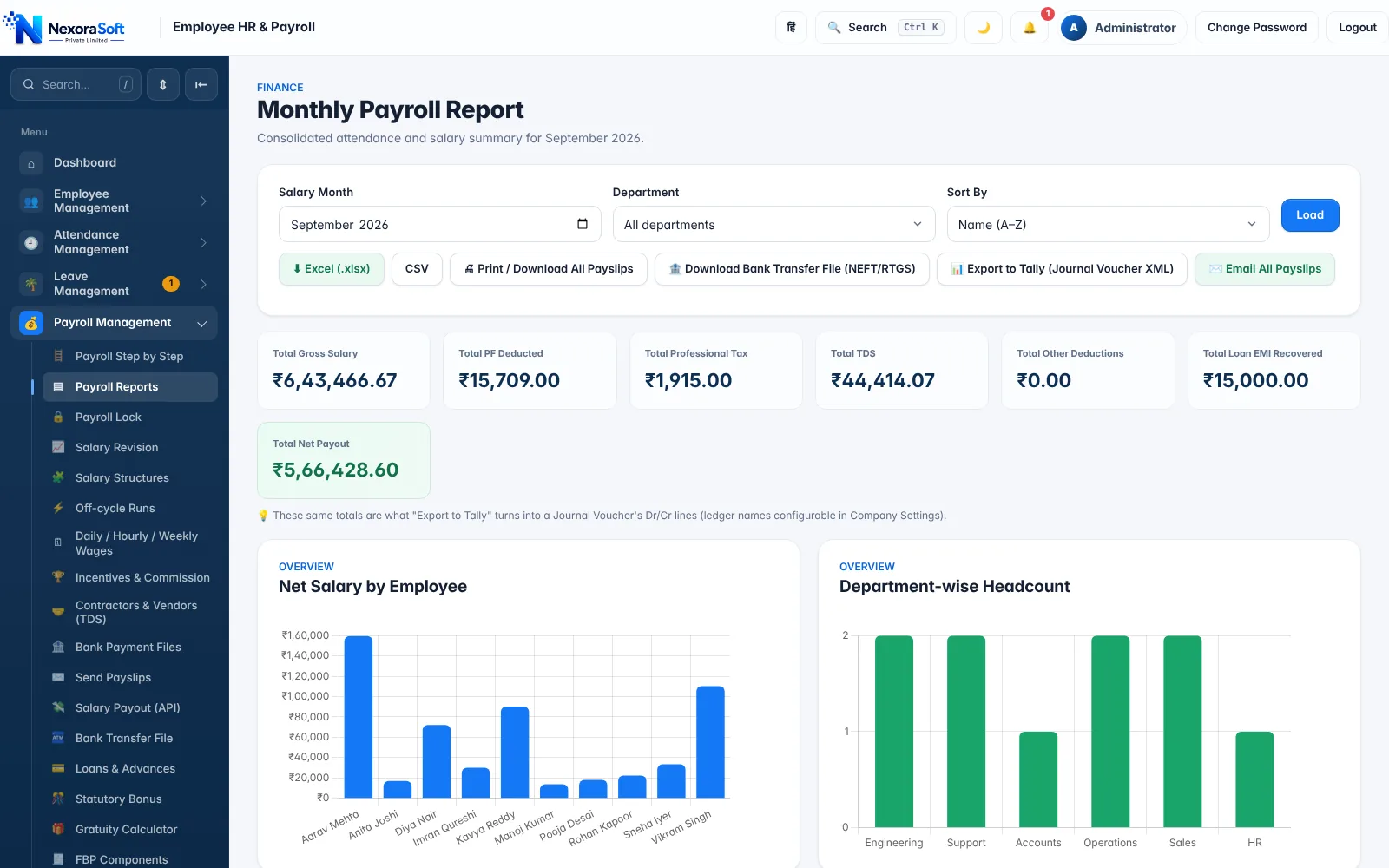Image resolution: width=1389 pixels, height=868 pixels.
Task: Click the Salary Revision chart icon
Action: coord(58,447)
